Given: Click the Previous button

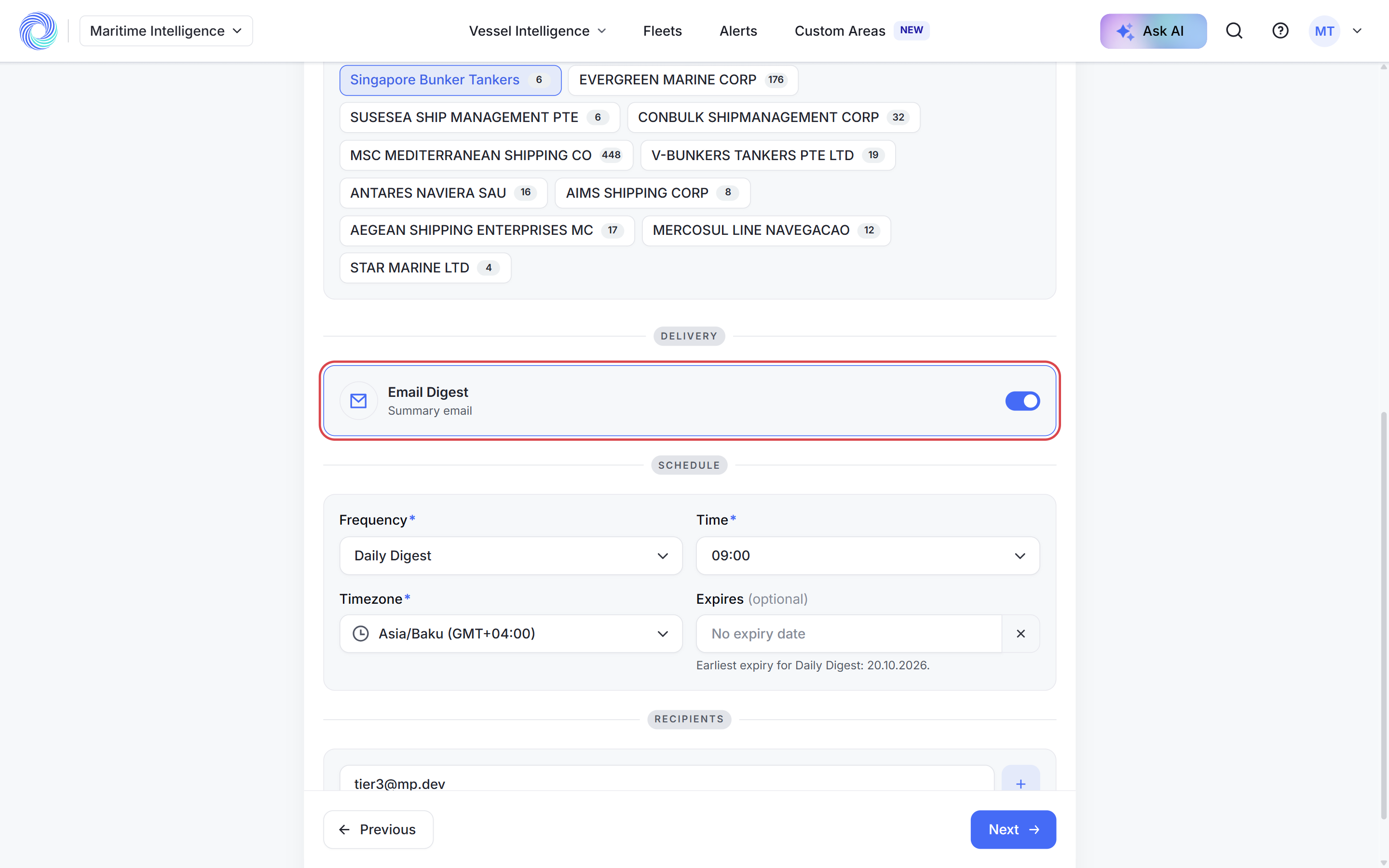Looking at the screenshot, I should click(x=378, y=829).
